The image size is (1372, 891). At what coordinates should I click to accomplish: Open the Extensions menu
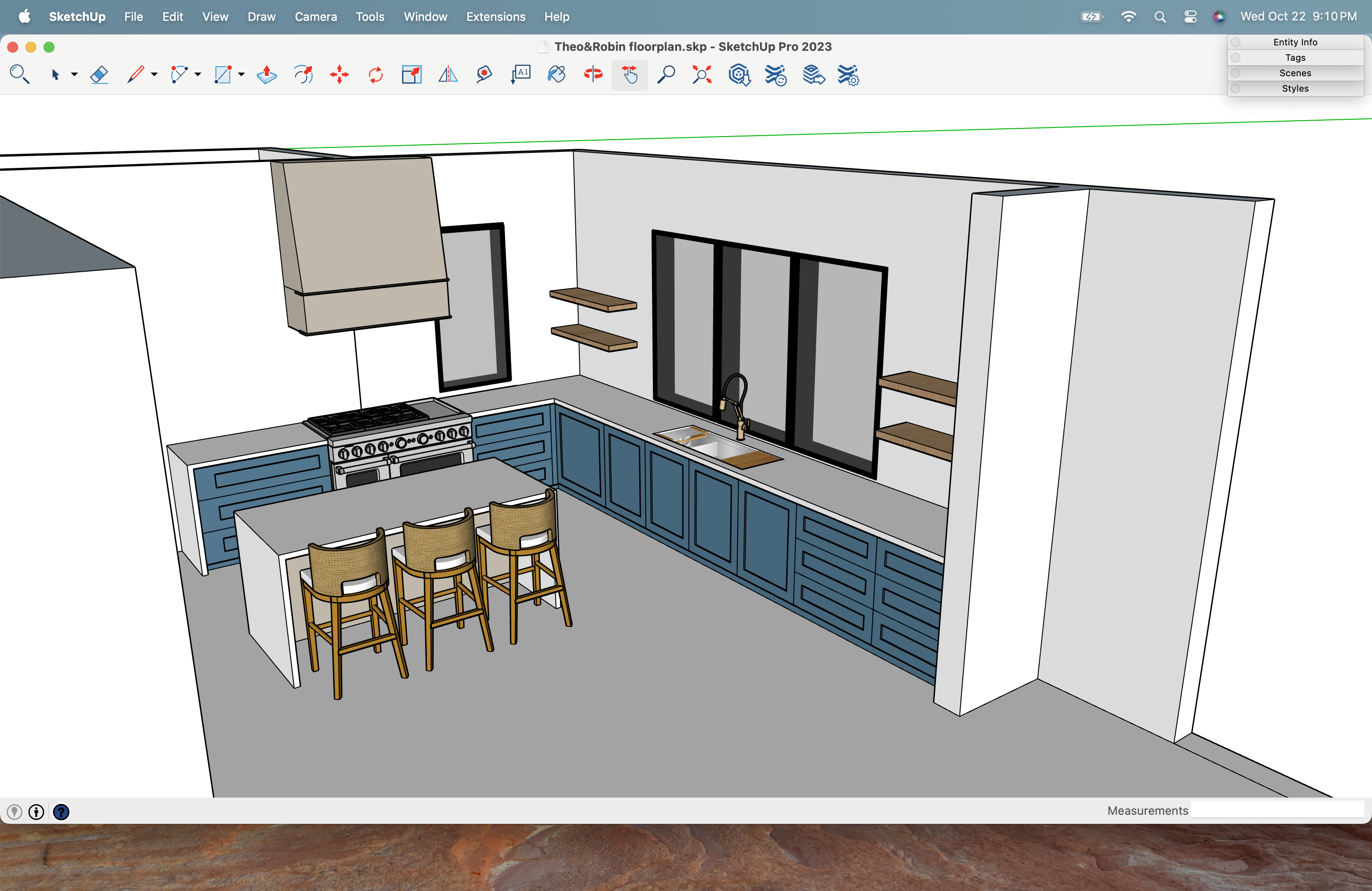point(495,17)
